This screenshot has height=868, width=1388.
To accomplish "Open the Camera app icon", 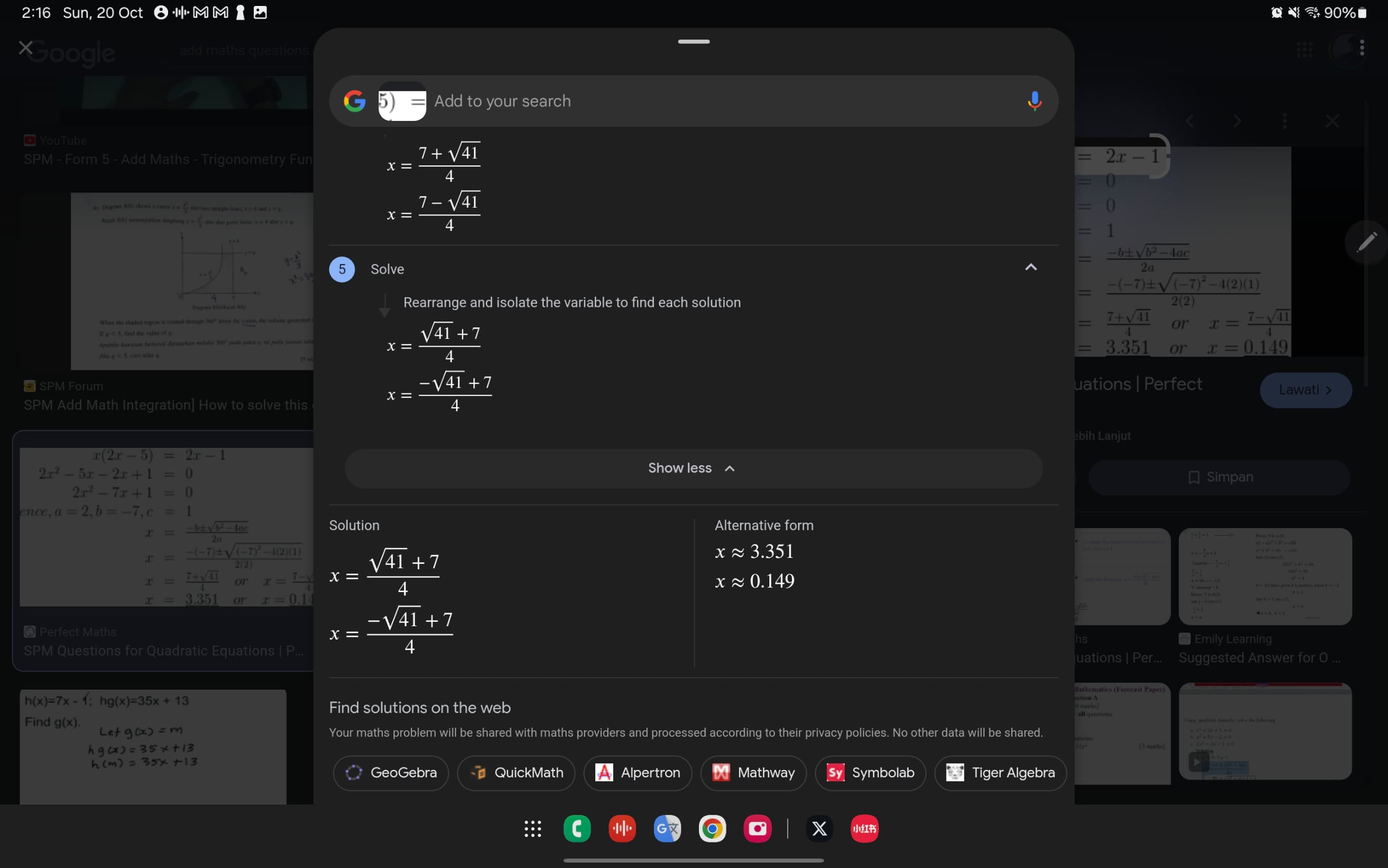I will click(756, 827).
